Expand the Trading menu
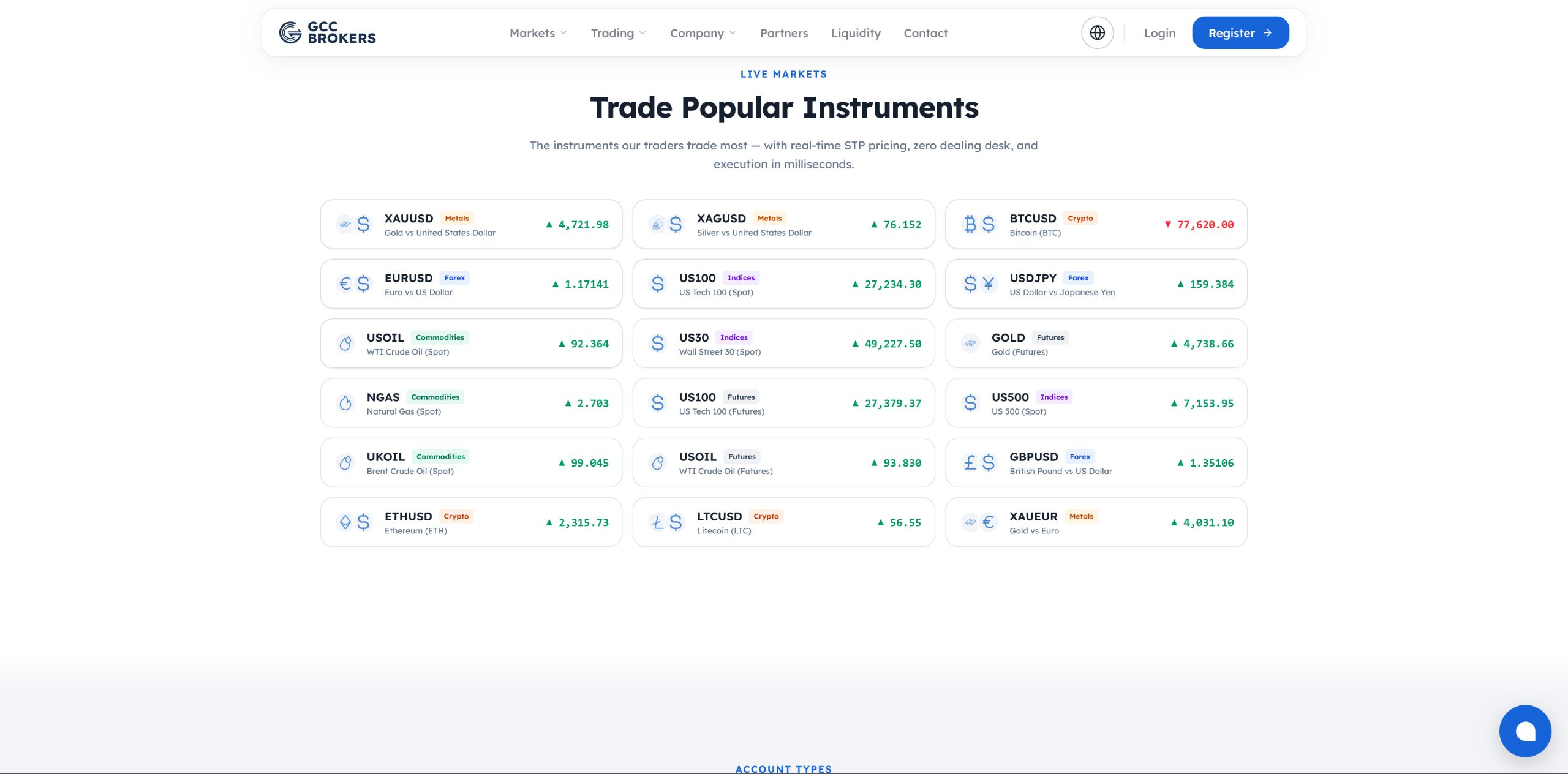1568x774 pixels. (x=618, y=33)
